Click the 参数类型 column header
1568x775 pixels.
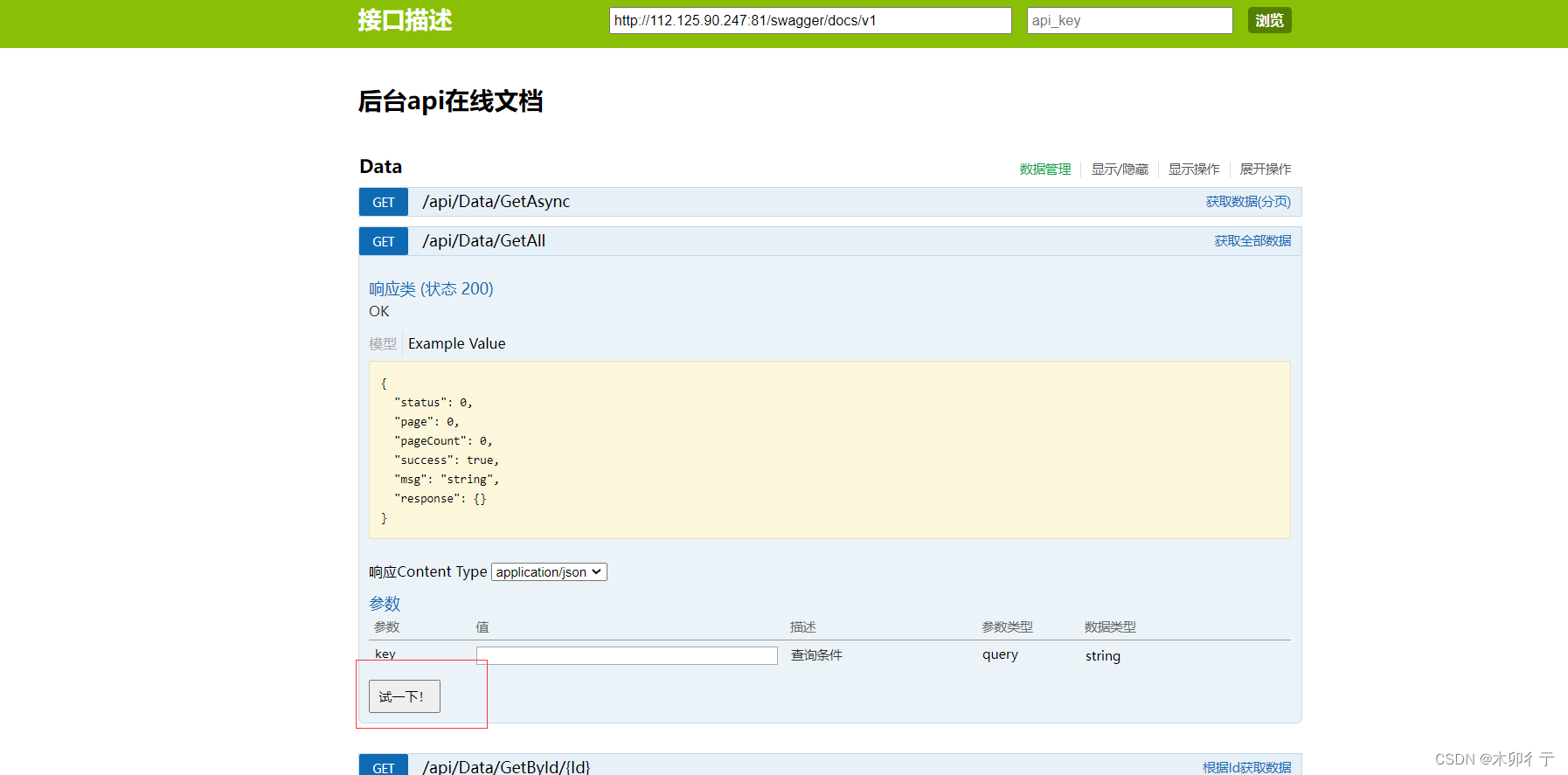point(1007,627)
